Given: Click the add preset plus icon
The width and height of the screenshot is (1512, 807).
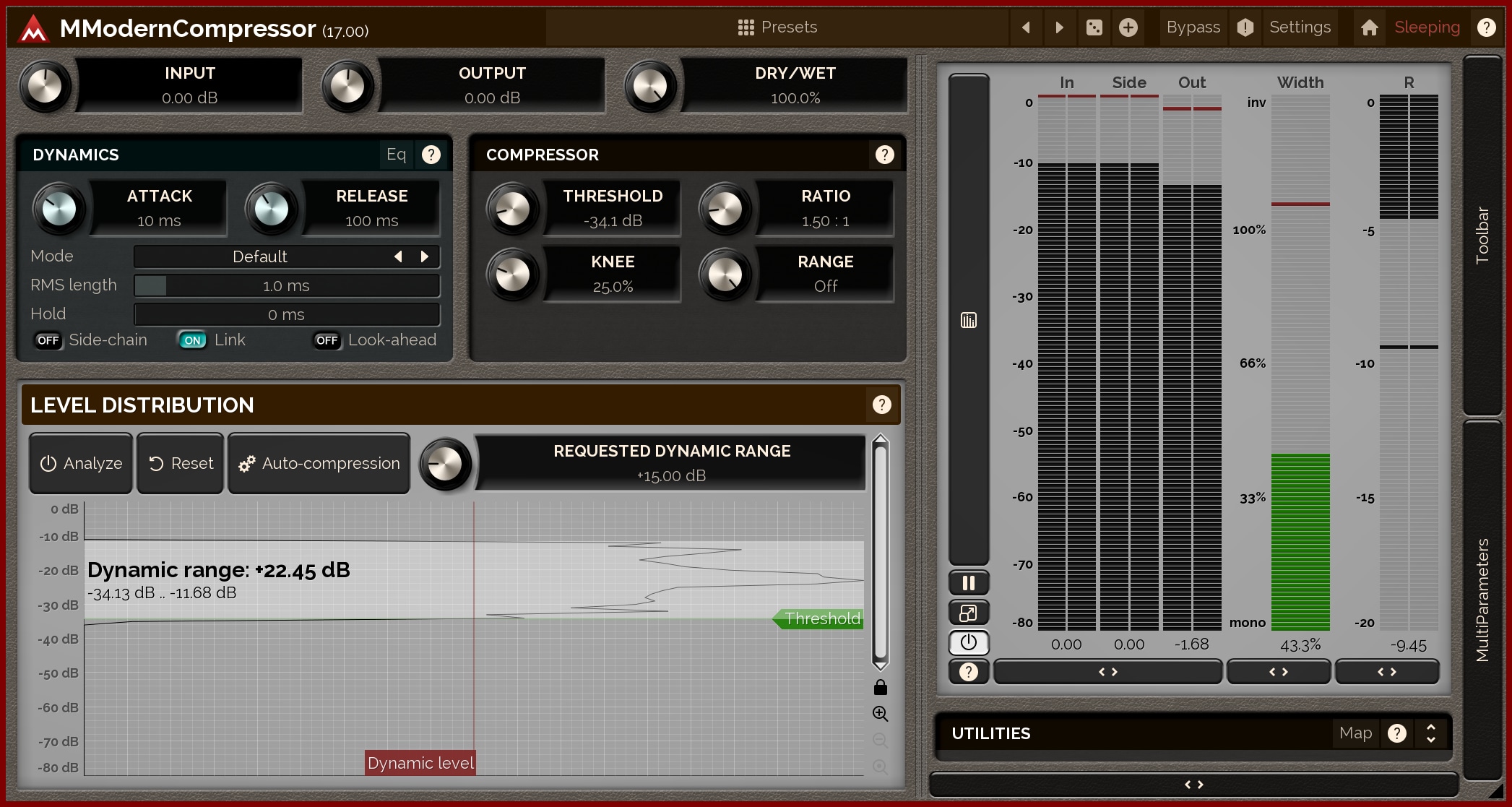Looking at the screenshot, I should pos(1128,27).
